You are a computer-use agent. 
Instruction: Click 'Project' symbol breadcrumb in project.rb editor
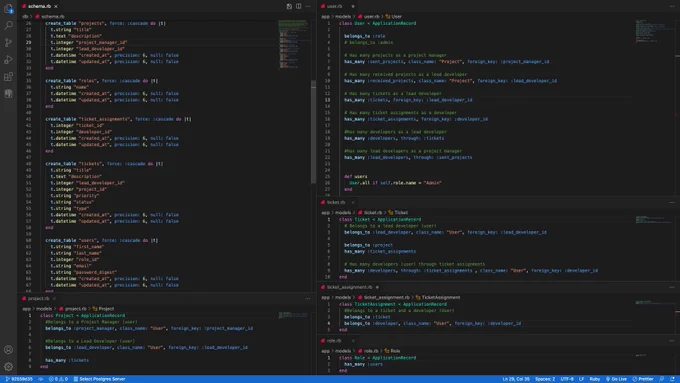click(x=106, y=309)
